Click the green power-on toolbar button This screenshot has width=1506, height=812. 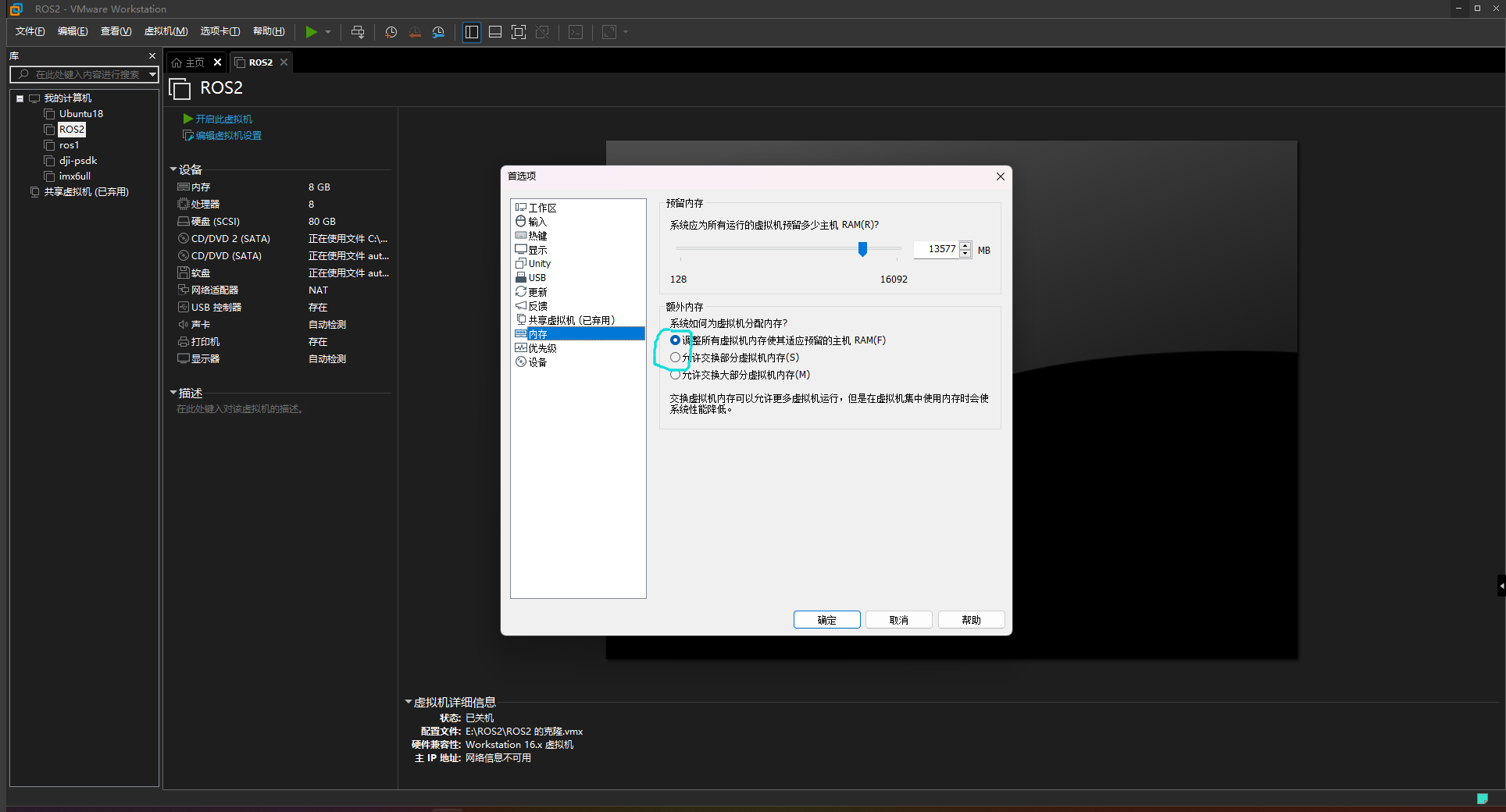[x=311, y=32]
